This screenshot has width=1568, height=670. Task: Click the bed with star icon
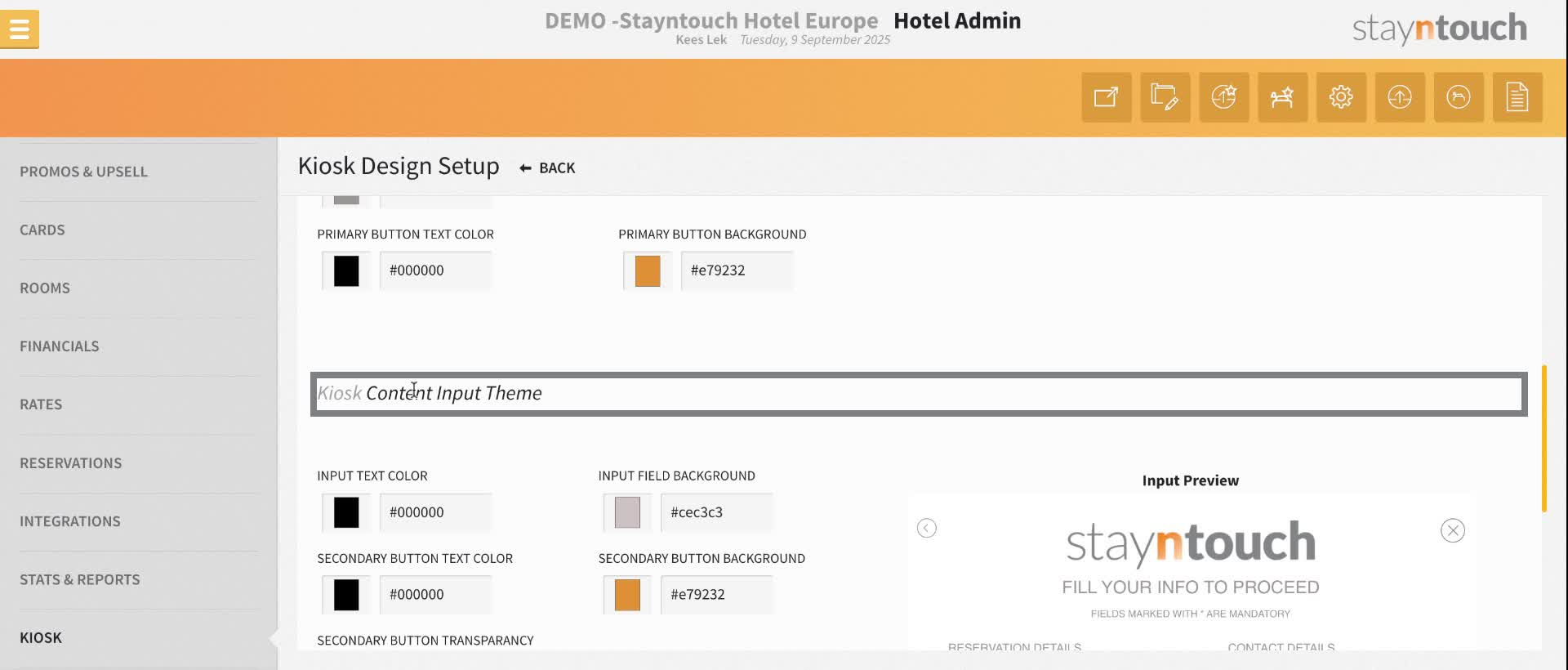click(1283, 97)
